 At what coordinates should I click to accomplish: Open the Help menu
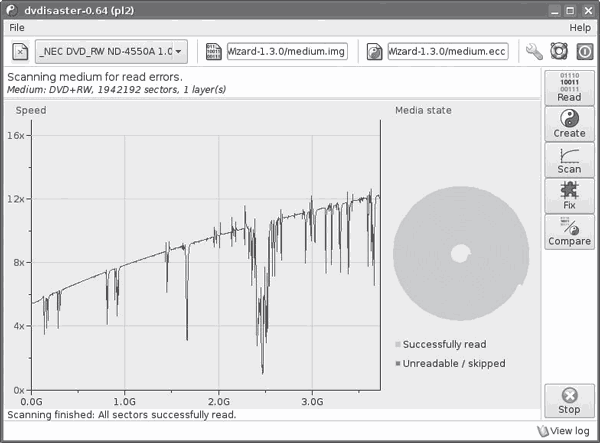580,27
